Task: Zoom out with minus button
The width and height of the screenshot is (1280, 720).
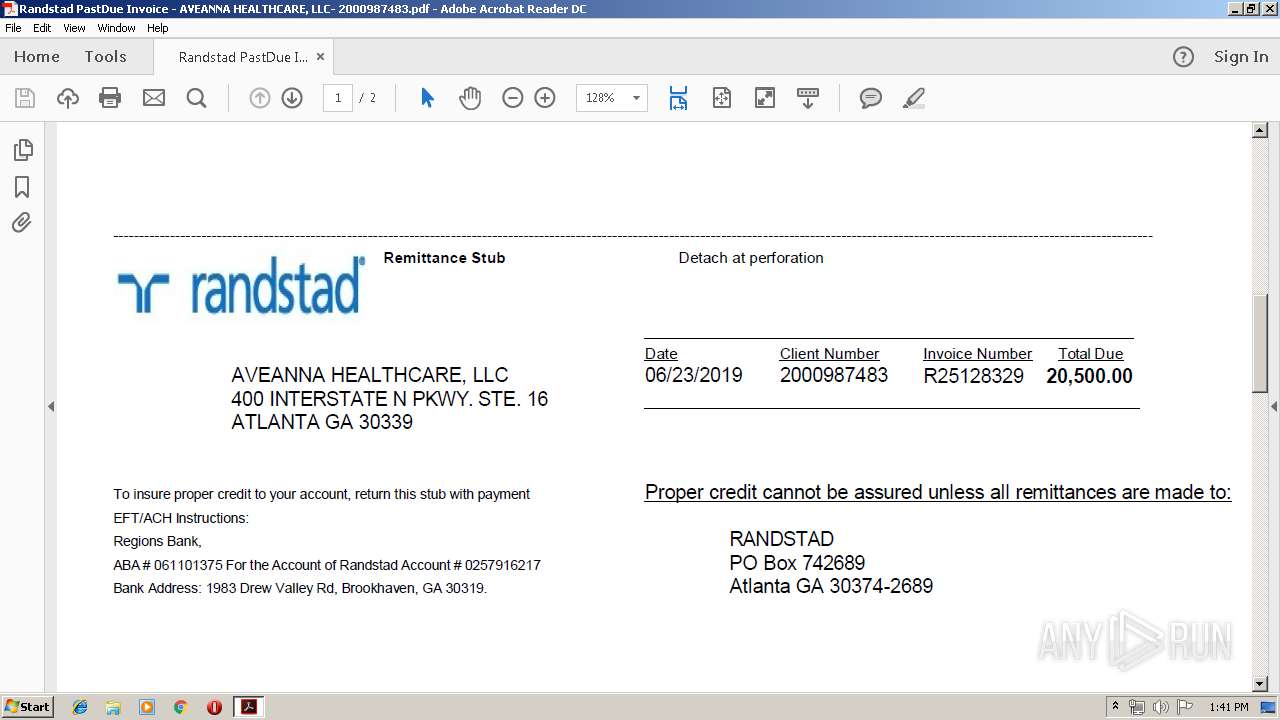Action: [x=513, y=98]
